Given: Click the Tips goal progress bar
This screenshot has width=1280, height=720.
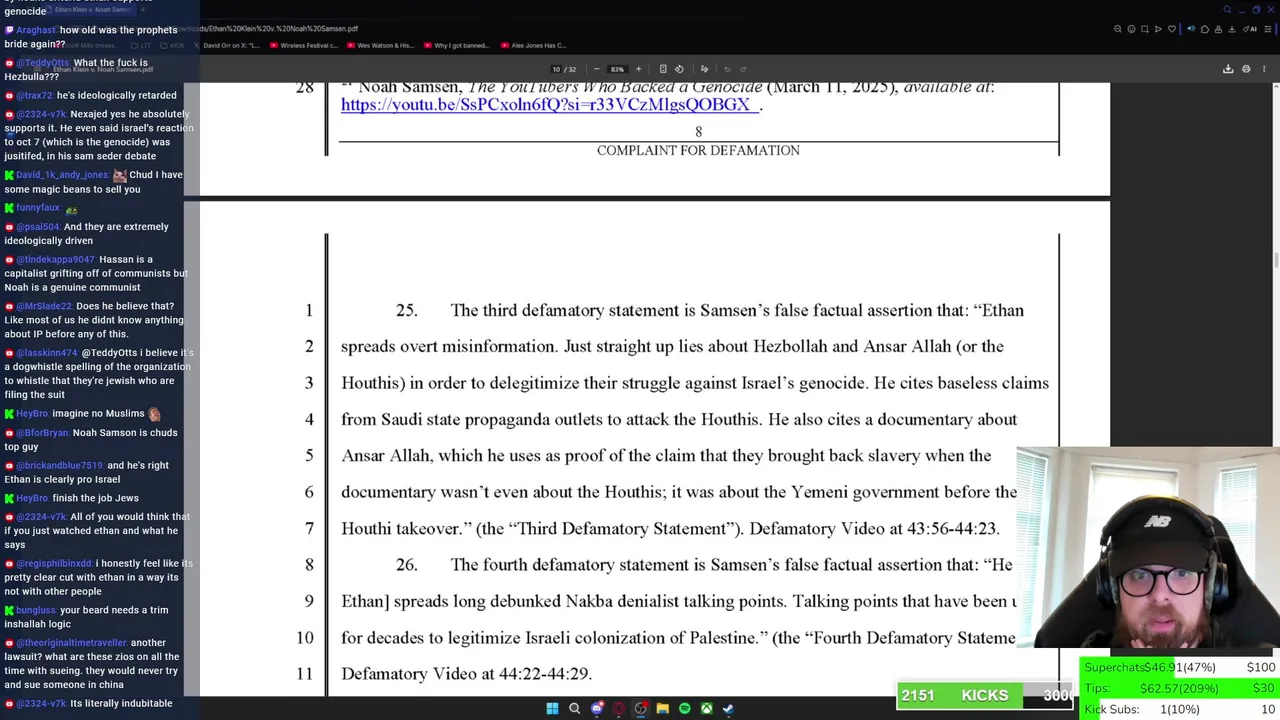Looking at the screenshot, I should (1180, 688).
